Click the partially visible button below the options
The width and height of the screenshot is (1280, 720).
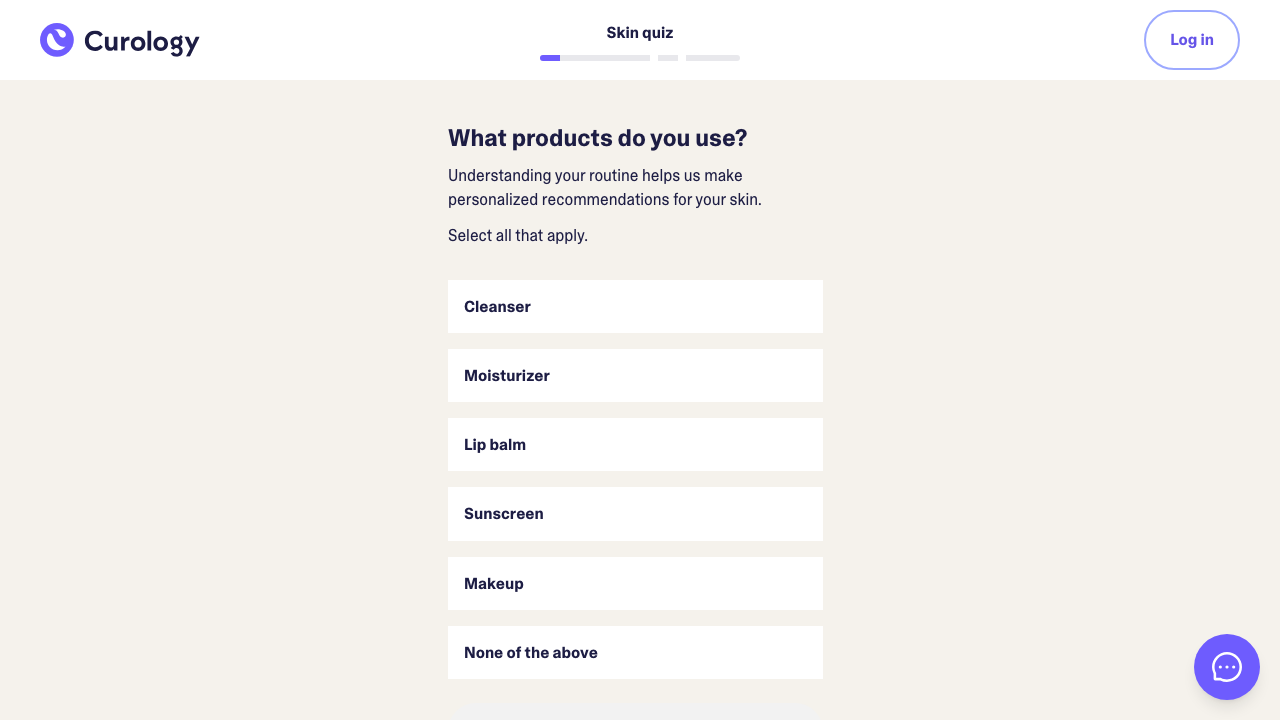point(635,712)
